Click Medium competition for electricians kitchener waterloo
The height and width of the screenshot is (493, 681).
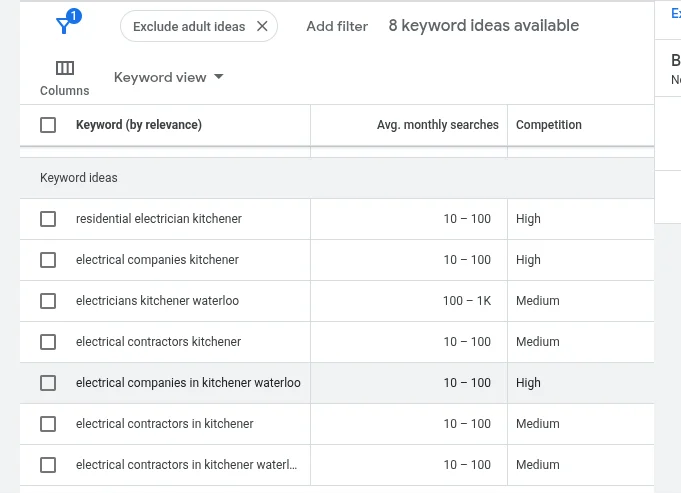(x=538, y=301)
